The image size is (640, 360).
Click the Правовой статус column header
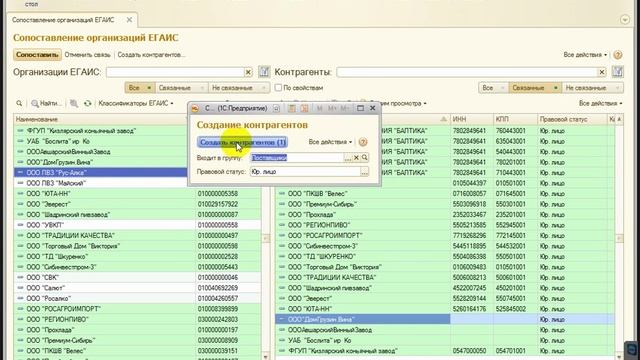tap(572, 119)
